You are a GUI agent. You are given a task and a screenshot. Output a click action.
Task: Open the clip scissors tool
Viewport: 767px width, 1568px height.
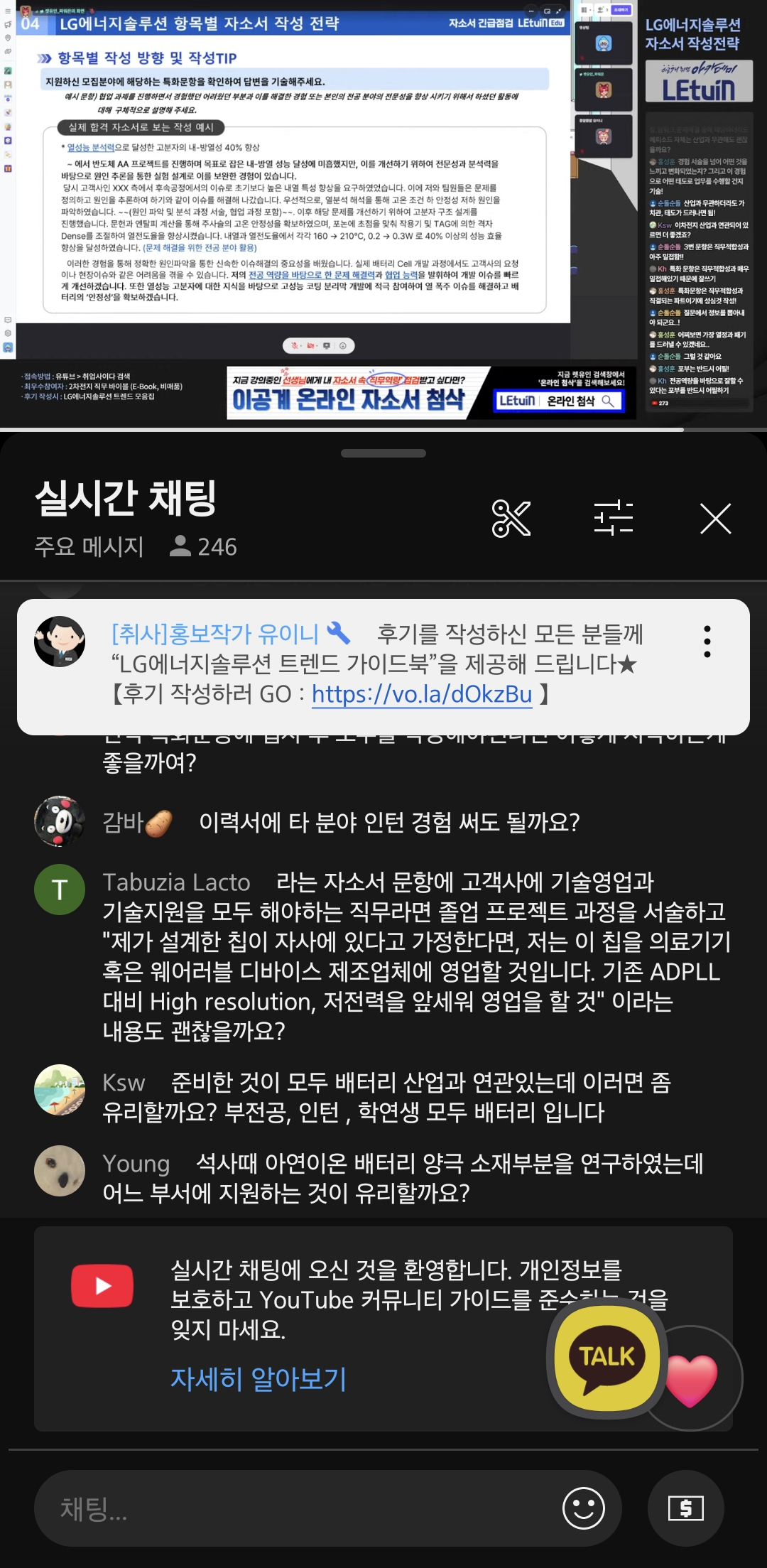[x=511, y=519]
